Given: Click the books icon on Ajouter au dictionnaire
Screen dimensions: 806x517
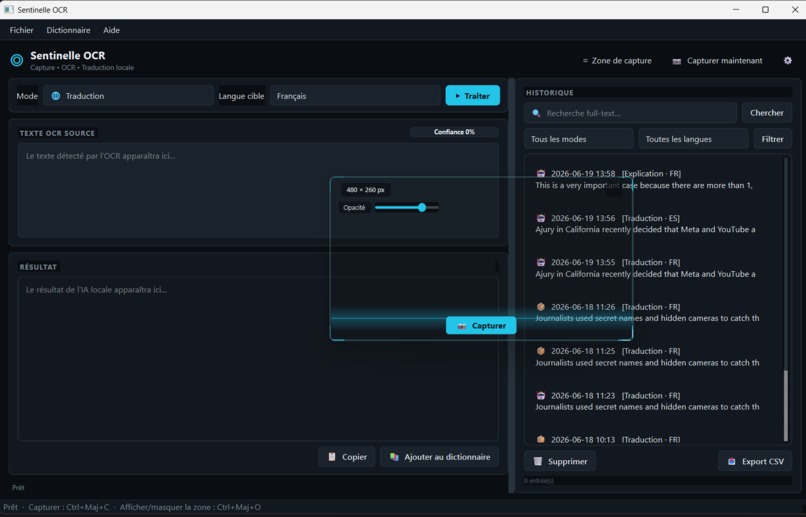Looking at the screenshot, I should tap(394, 457).
